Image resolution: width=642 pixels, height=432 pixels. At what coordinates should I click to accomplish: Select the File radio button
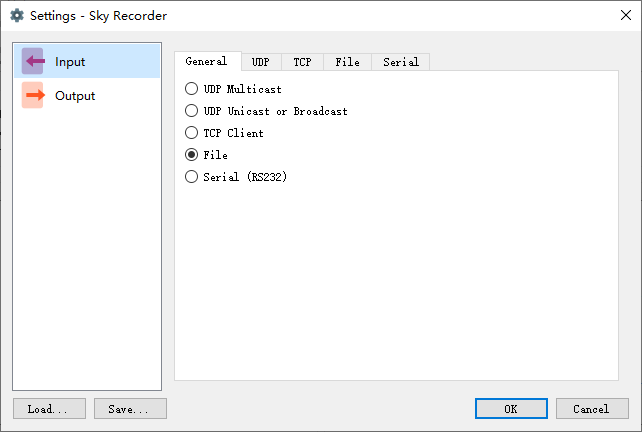pyautogui.click(x=191, y=155)
